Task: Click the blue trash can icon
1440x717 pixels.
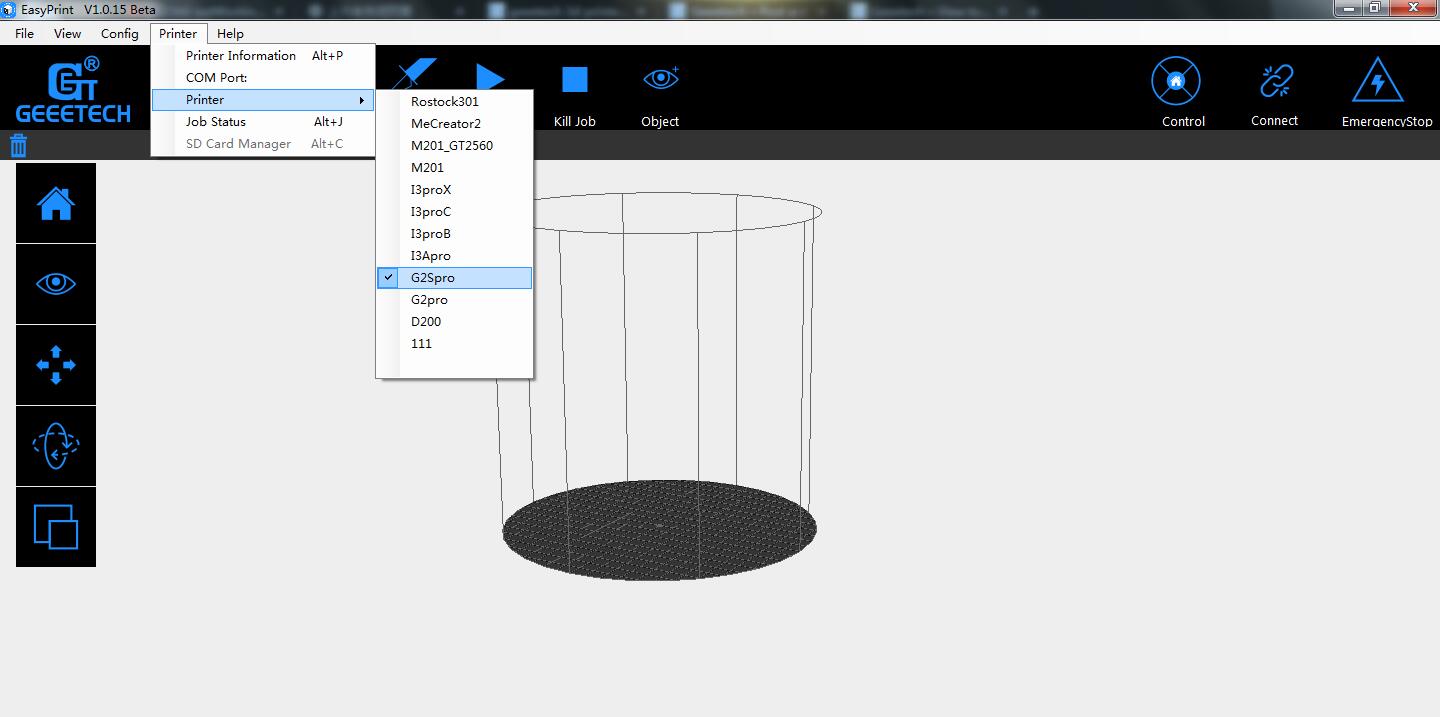Action: click(18, 146)
